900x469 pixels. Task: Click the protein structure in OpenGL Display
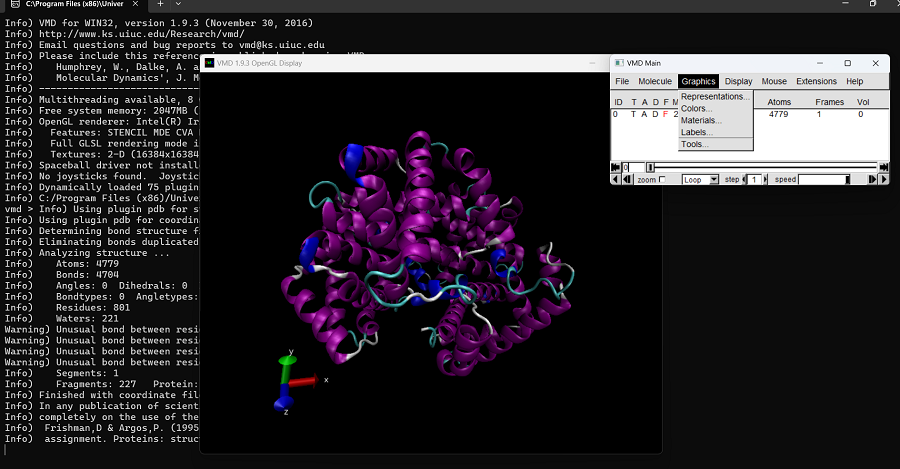pos(426,253)
